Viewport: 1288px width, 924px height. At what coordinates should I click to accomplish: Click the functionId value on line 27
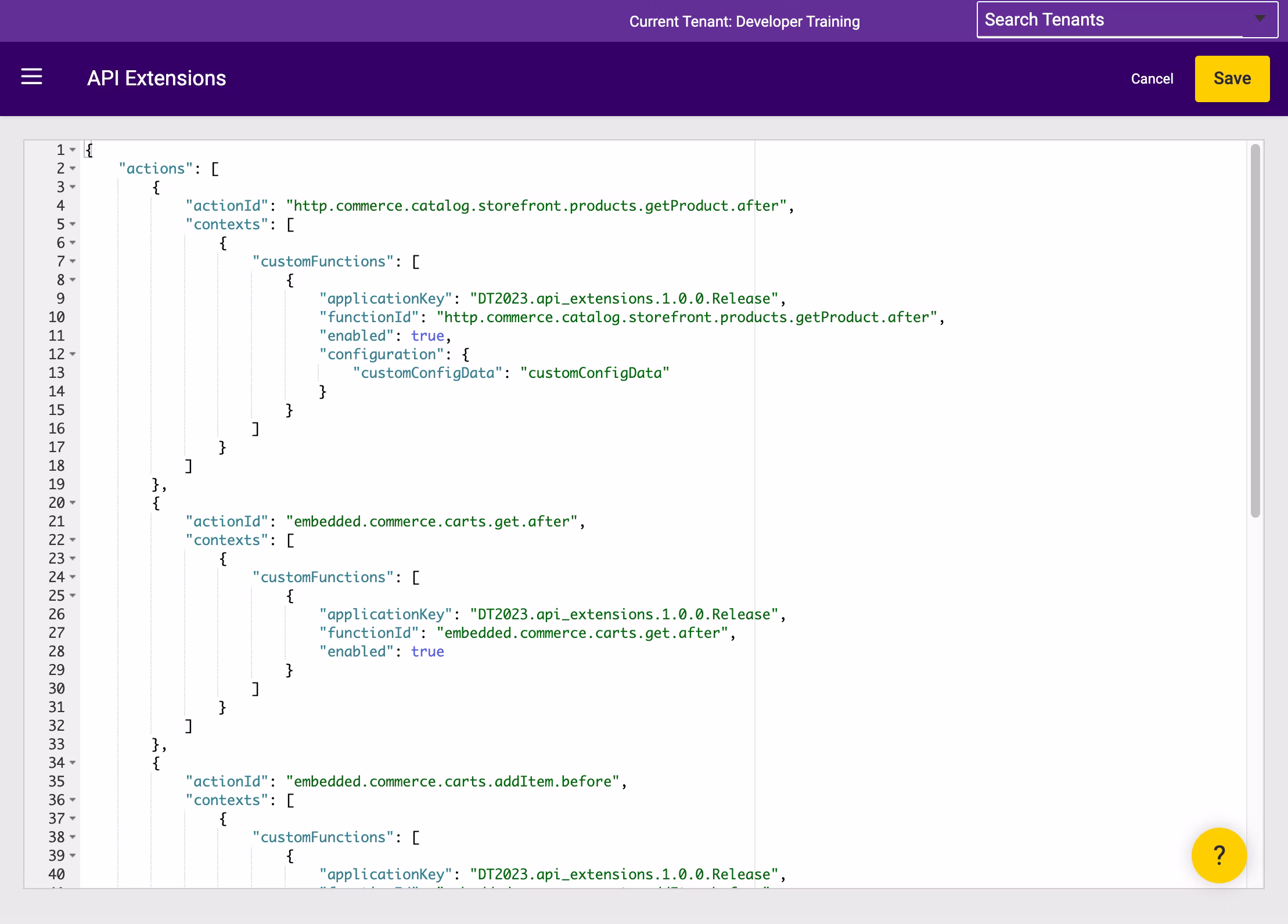click(x=582, y=633)
